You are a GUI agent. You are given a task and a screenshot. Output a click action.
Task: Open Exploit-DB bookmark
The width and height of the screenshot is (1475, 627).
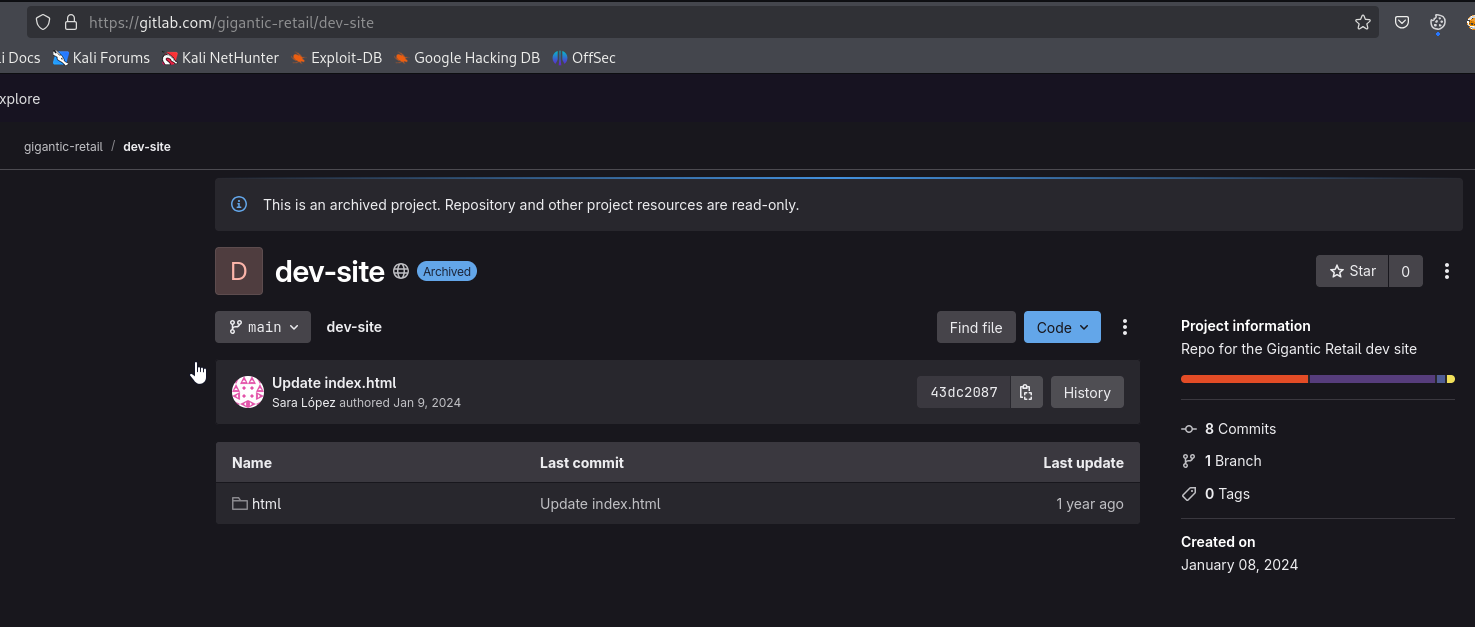tap(336, 58)
